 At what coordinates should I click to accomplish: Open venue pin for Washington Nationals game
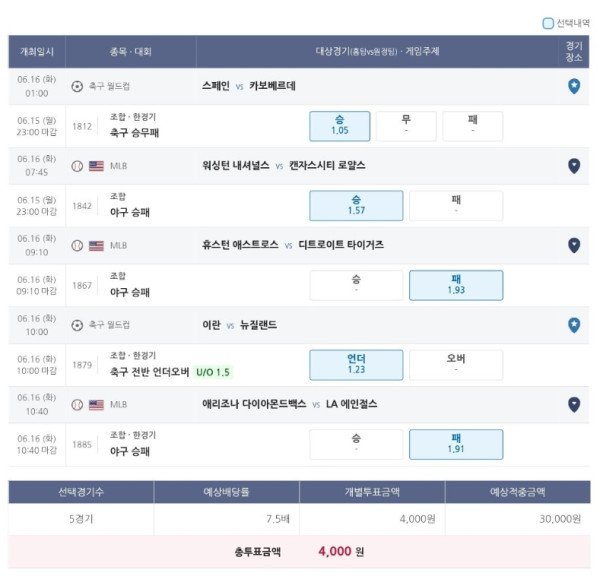click(574, 166)
